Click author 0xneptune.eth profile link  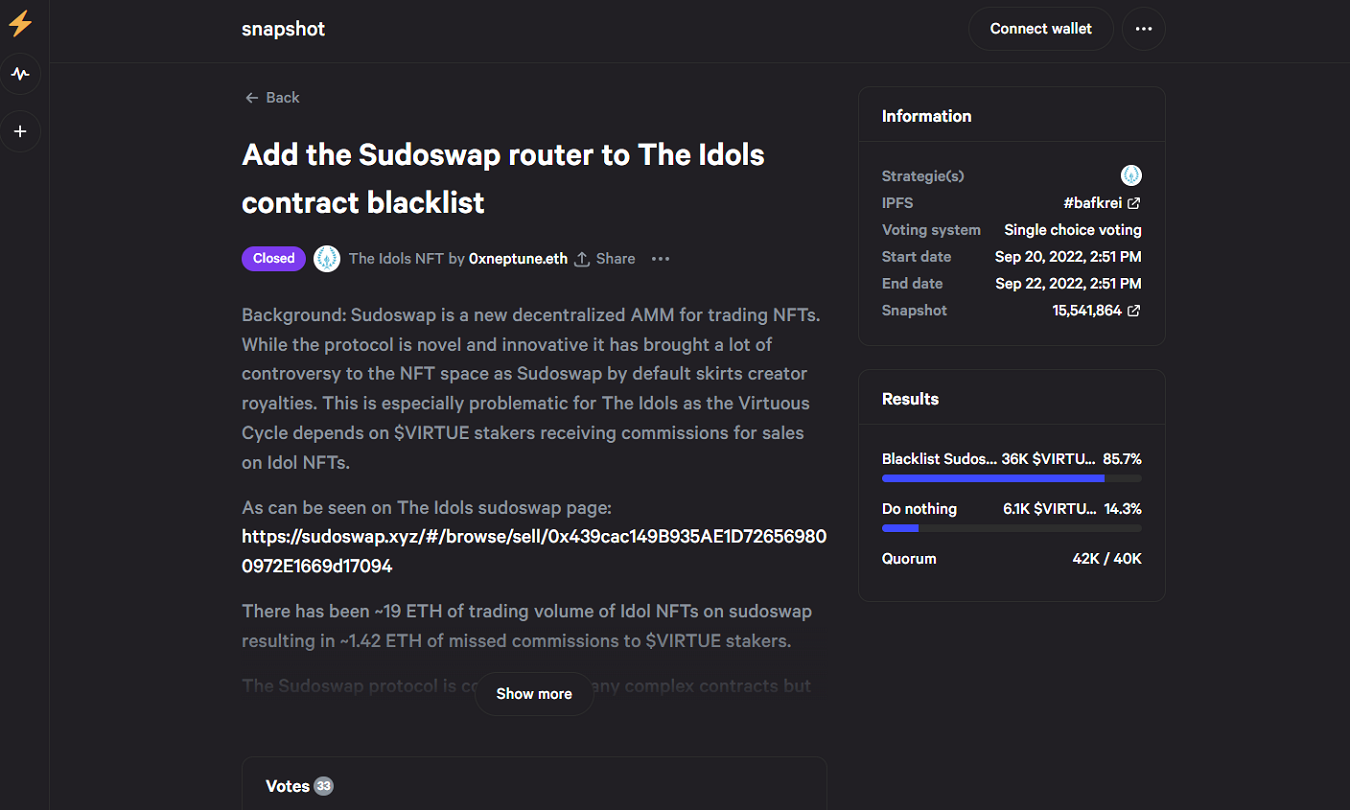tap(518, 259)
